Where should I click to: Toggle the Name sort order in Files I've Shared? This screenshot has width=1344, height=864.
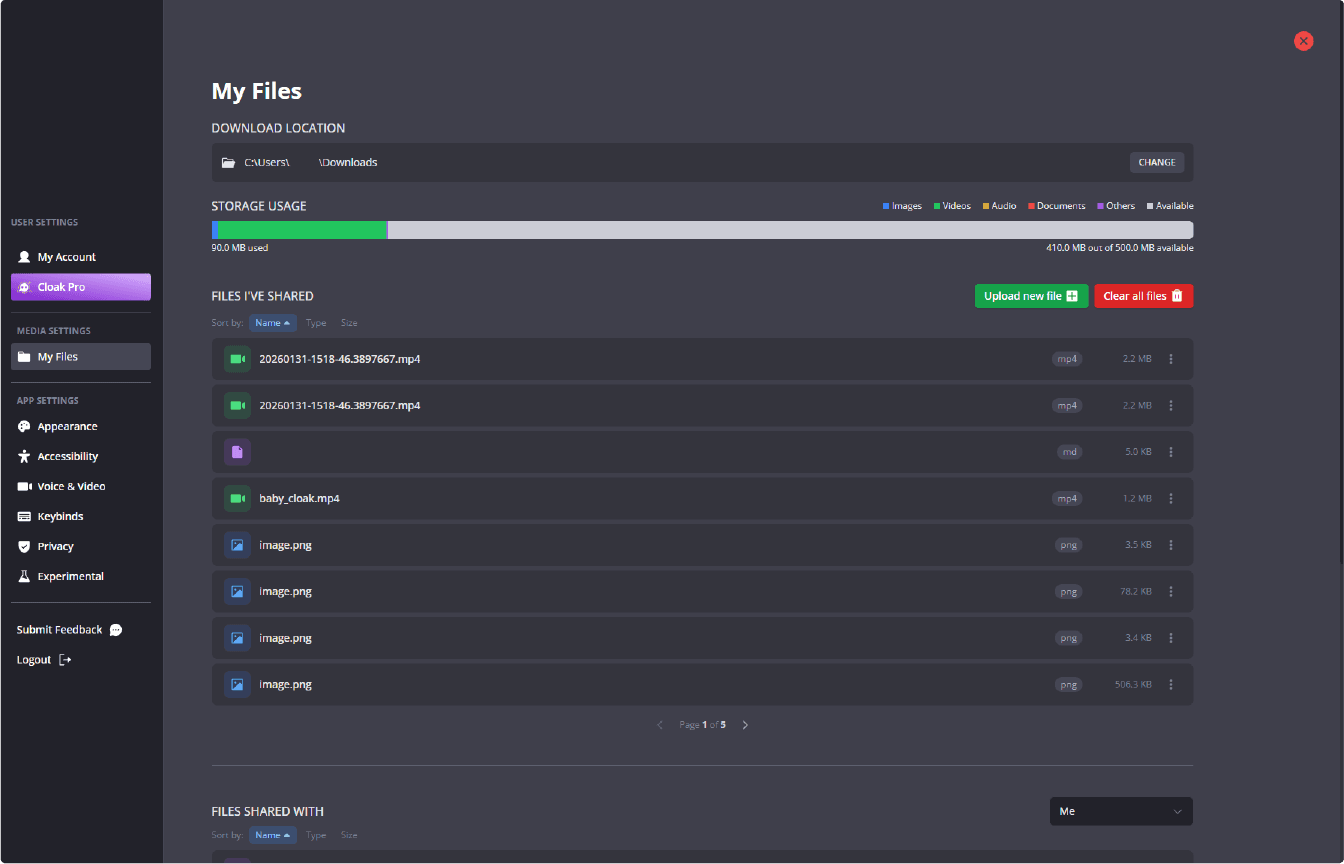(x=272, y=322)
